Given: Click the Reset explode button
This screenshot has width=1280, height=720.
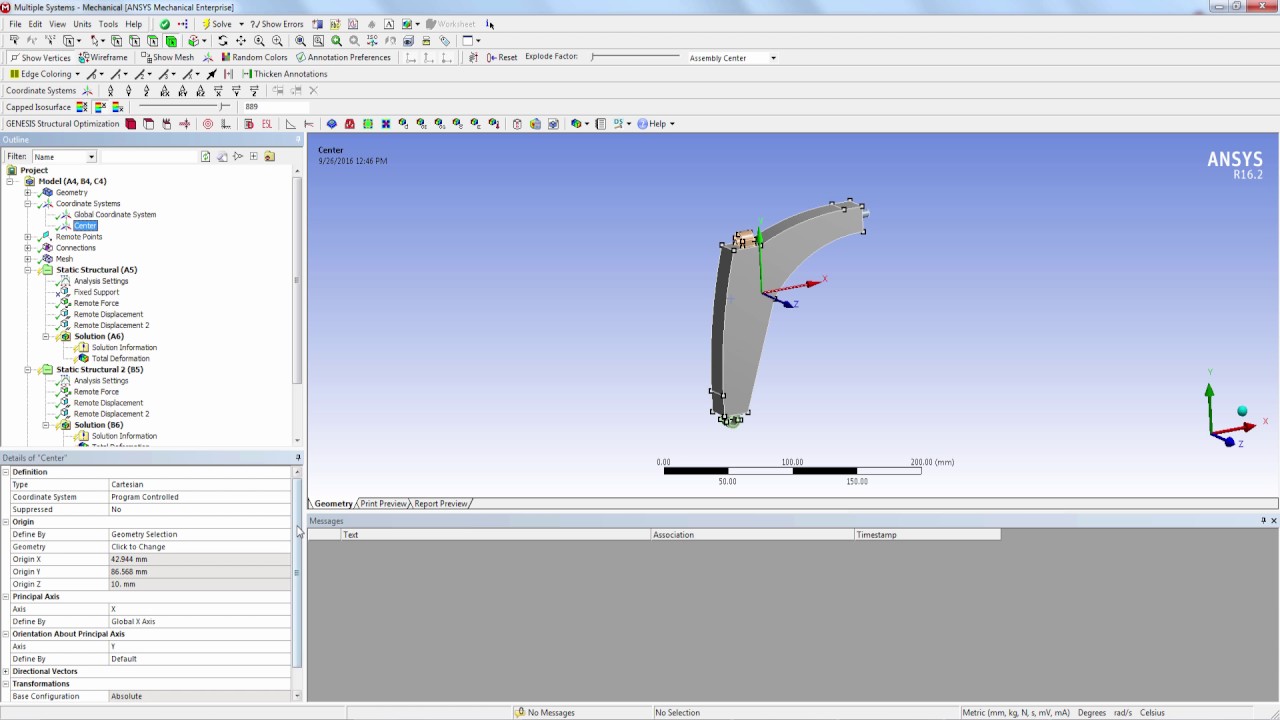Looking at the screenshot, I should [x=502, y=58].
